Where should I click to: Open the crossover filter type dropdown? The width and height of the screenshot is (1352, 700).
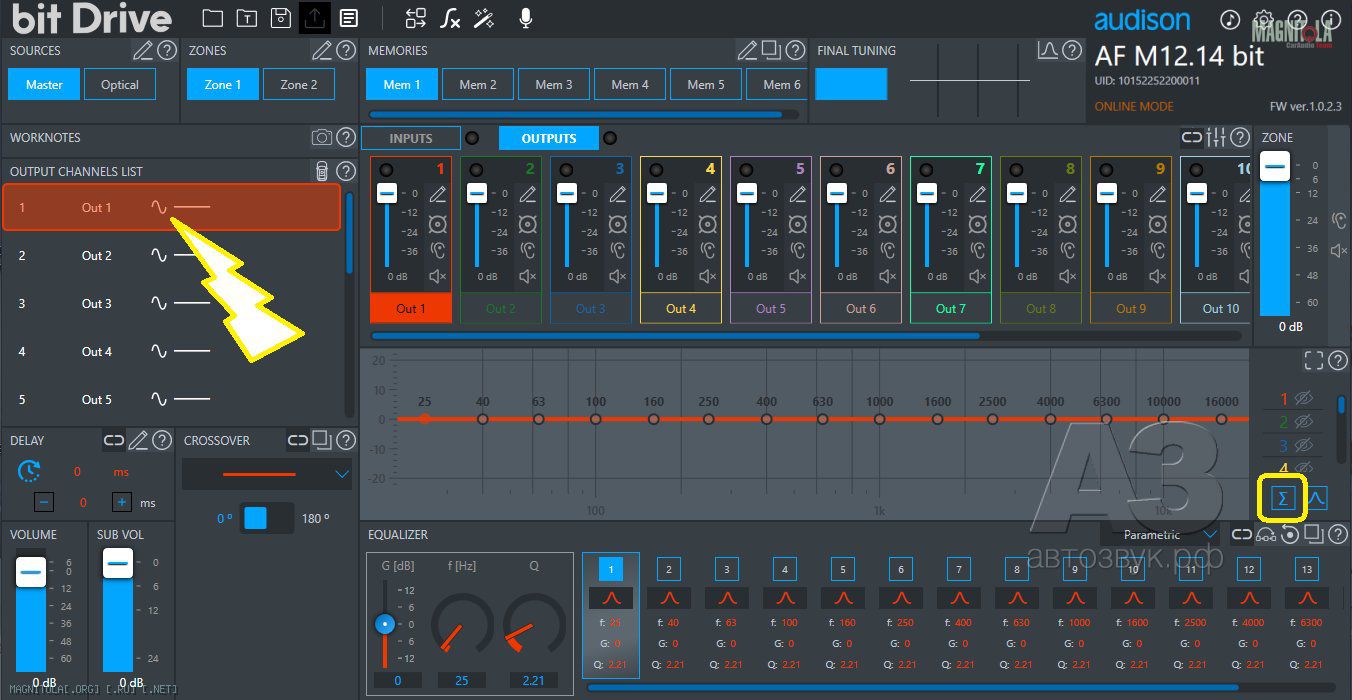pos(267,474)
